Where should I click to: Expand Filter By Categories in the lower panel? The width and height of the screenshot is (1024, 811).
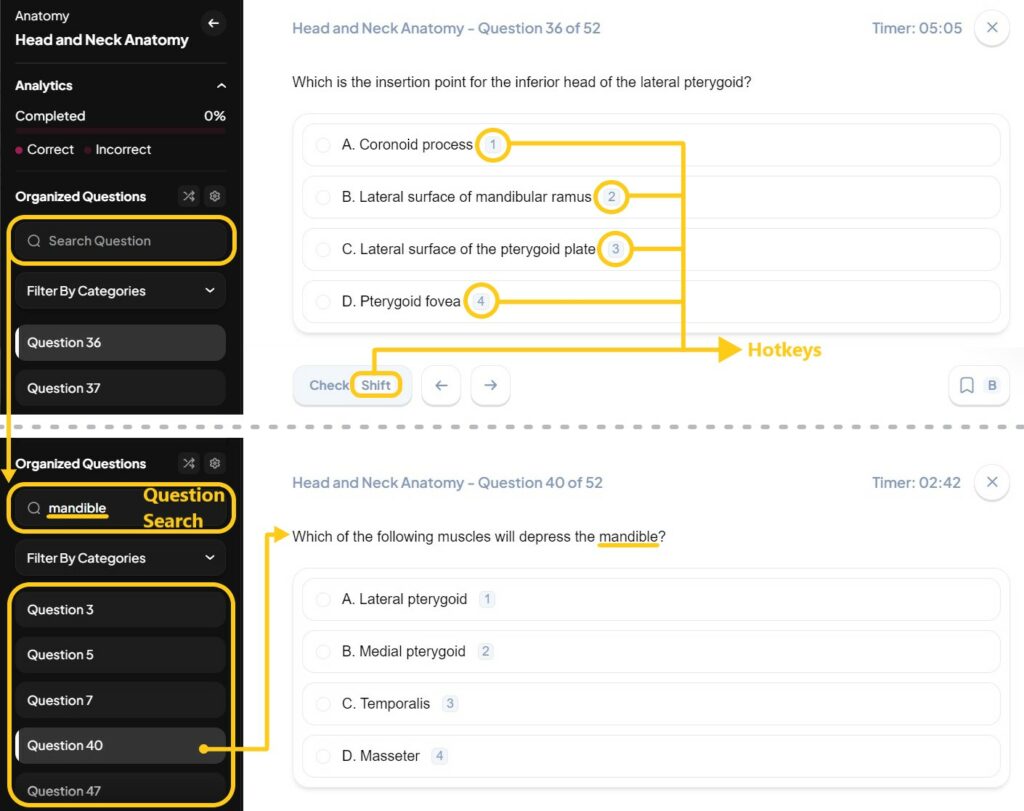(x=120, y=557)
